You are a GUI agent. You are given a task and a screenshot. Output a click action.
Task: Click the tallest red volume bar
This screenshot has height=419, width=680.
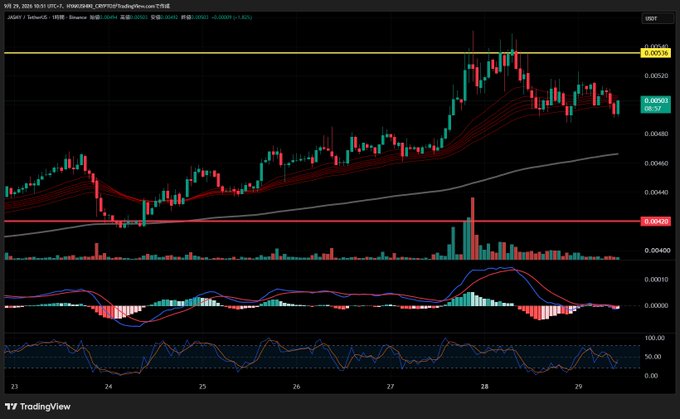473,229
